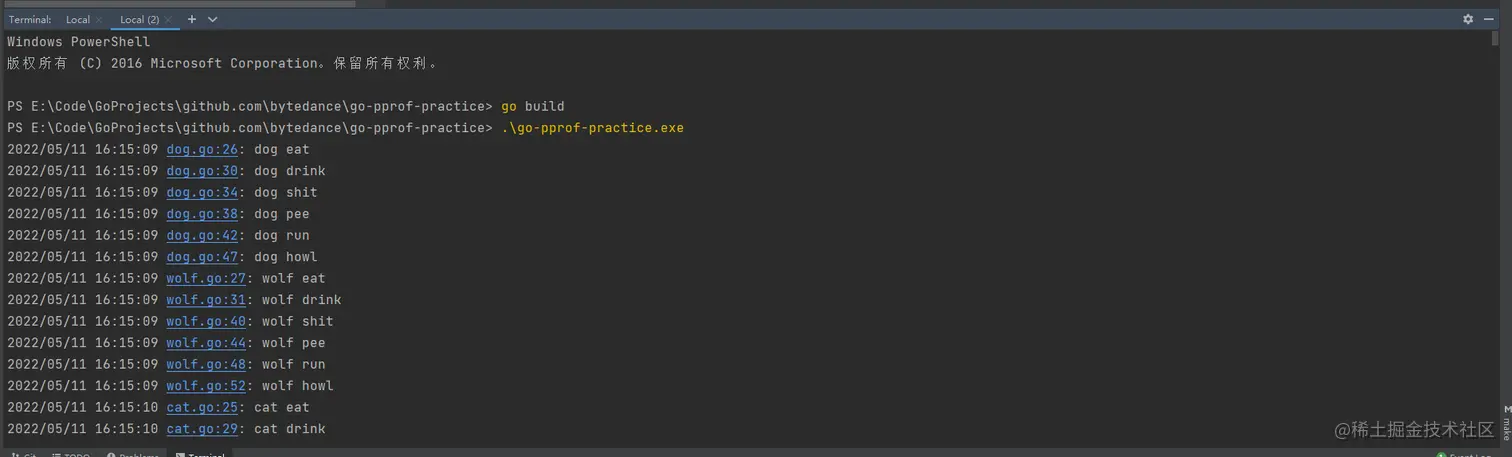Expand the terminal tabs dropdown arrow
Image resolution: width=1512 pixels, height=457 pixels.
point(213,19)
